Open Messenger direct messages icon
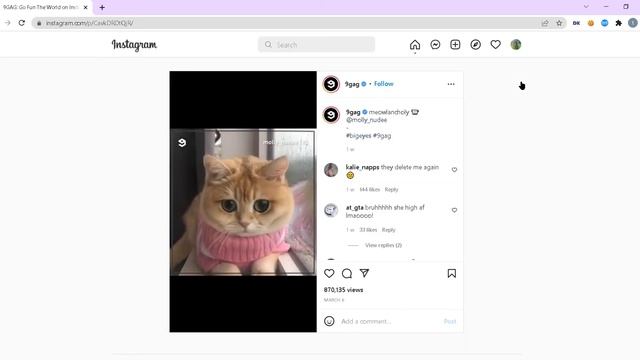Viewport: 640px width, 360px height. pyautogui.click(x=435, y=44)
